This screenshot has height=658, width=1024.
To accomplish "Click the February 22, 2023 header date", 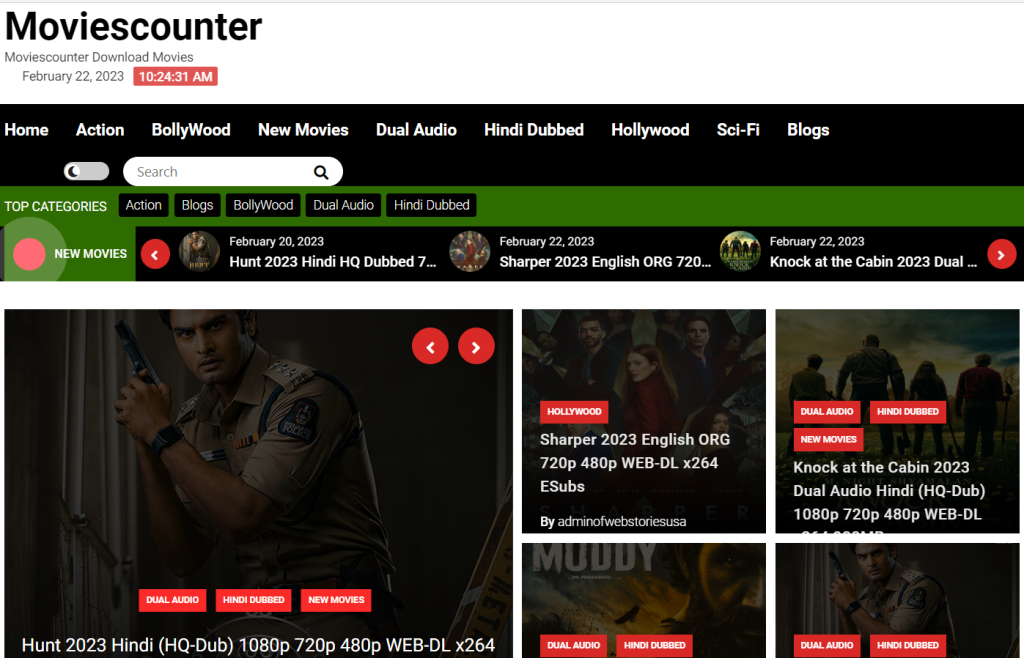I will click(x=72, y=76).
